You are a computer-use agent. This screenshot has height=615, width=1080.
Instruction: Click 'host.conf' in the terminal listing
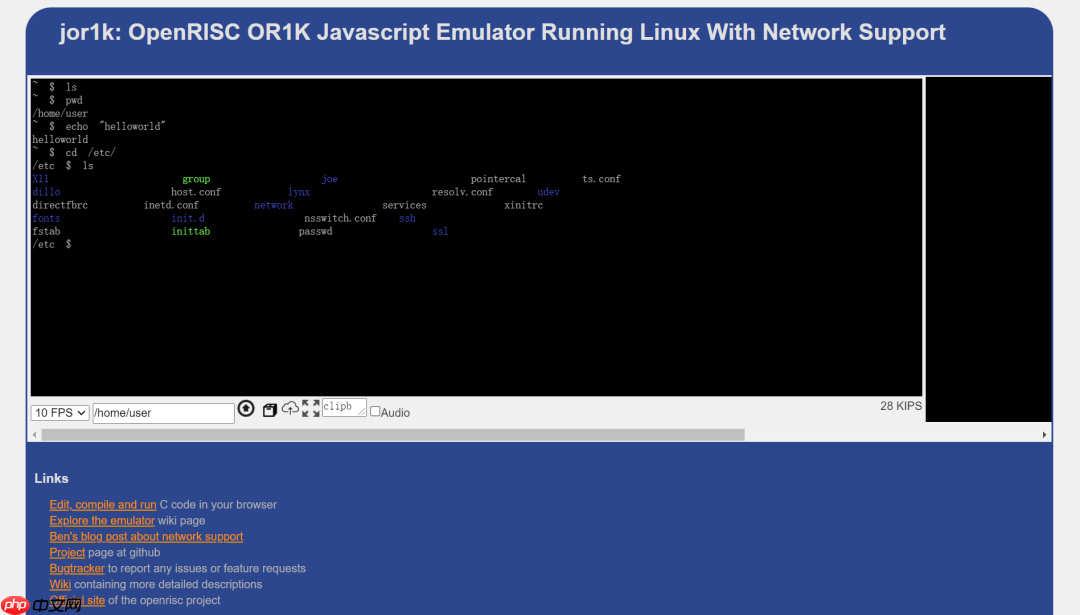[196, 192]
